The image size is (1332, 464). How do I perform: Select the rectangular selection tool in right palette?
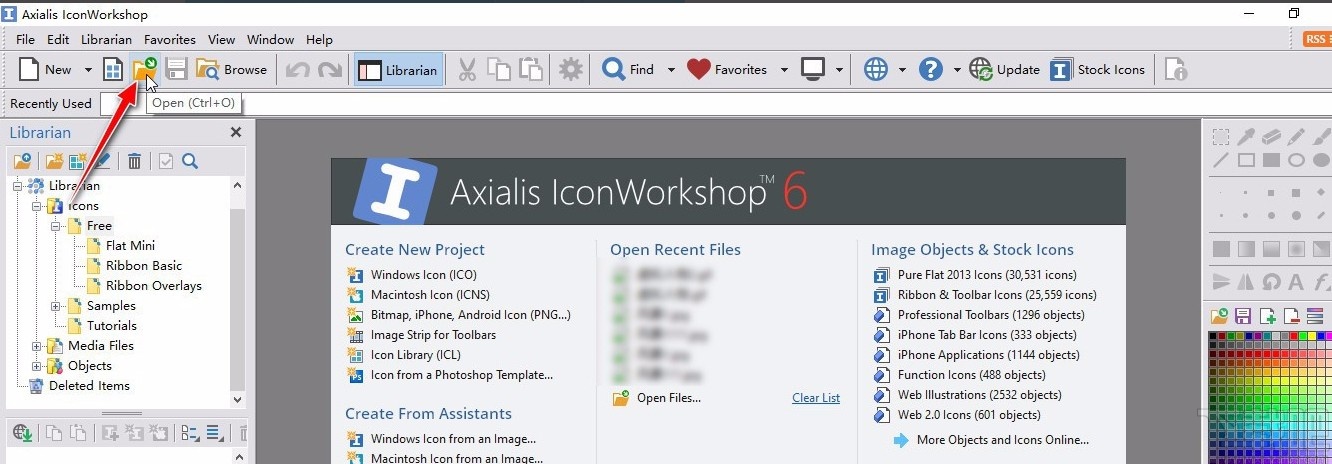click(x=1221, y=136)
